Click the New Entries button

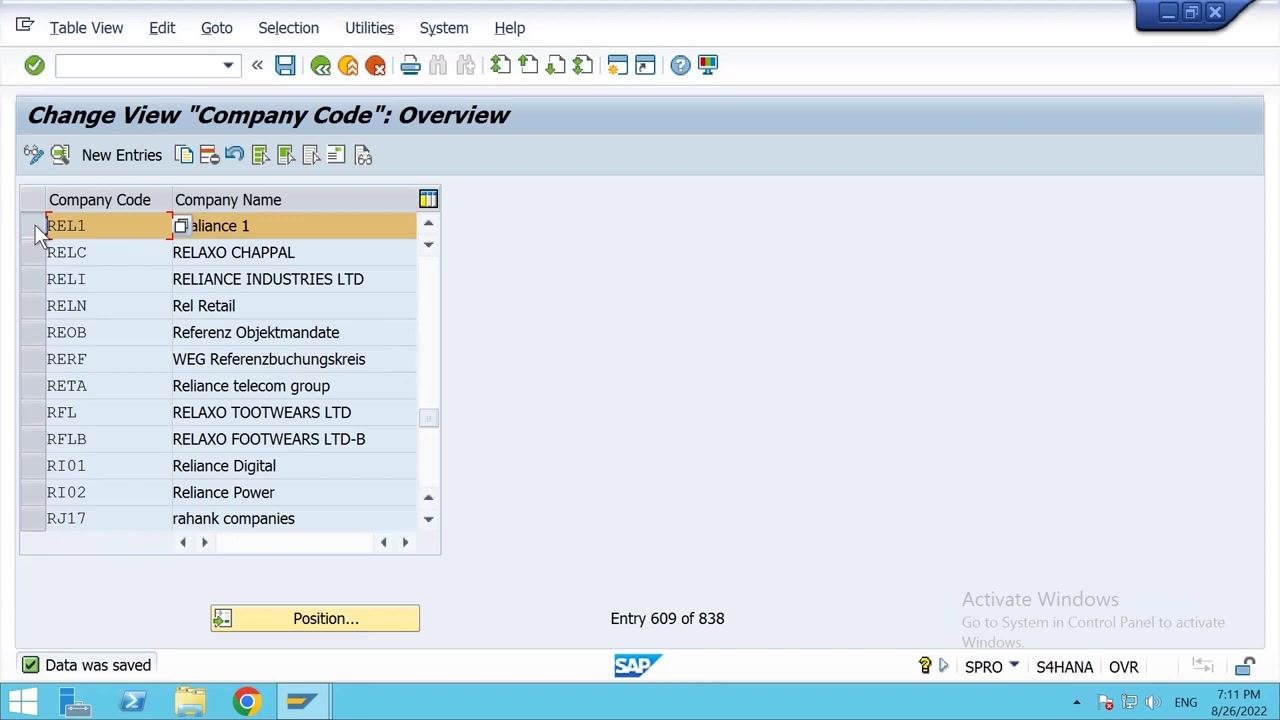(122, 155)
